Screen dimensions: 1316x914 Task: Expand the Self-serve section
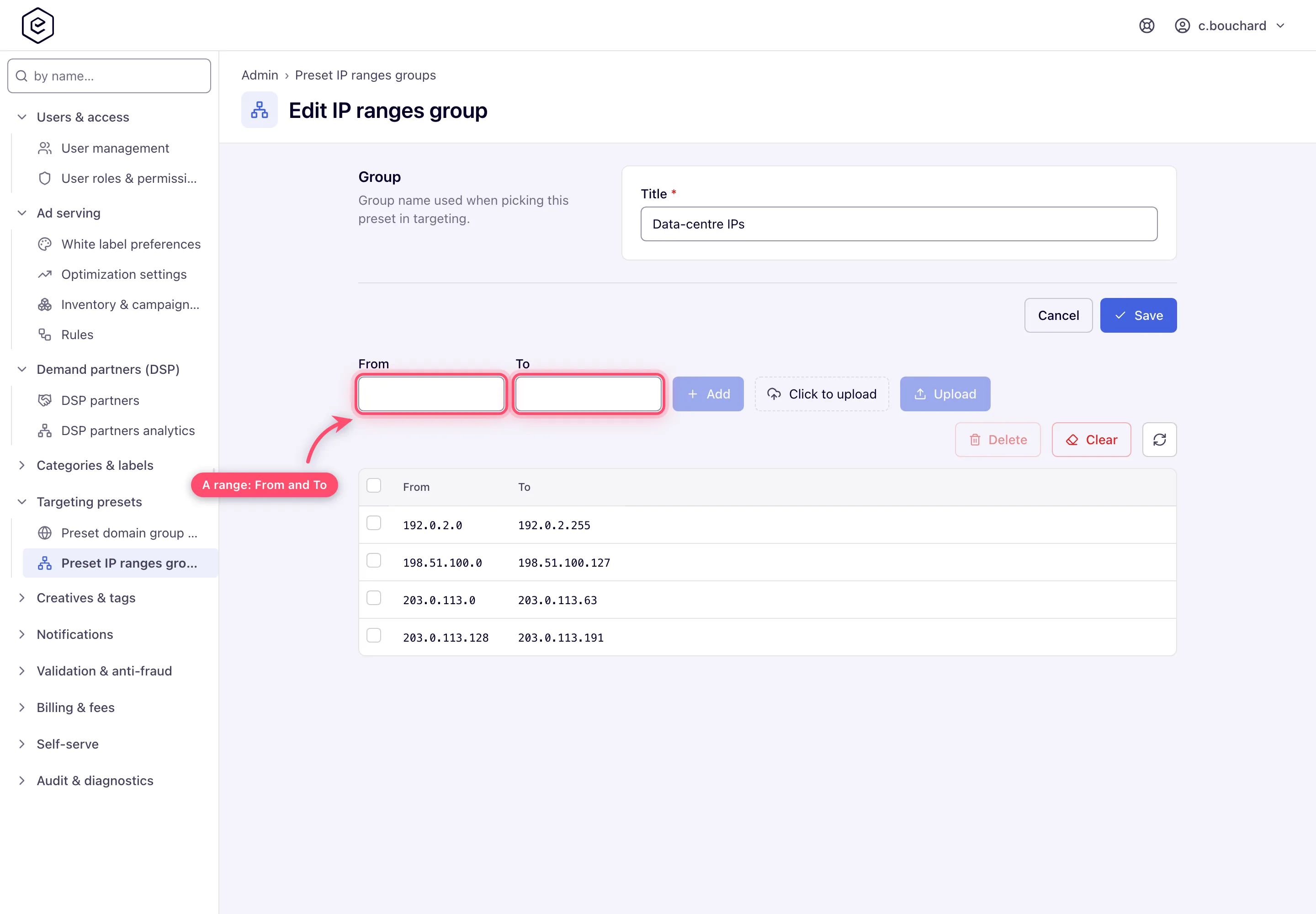(22, 744)
